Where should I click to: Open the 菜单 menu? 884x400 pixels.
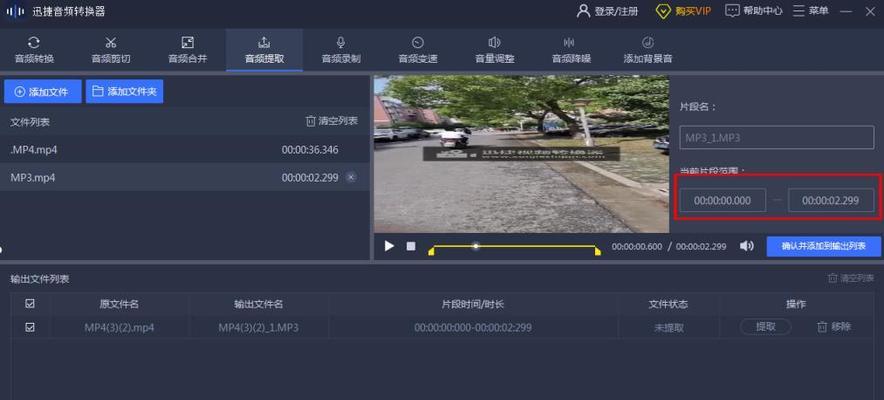coord(811,11)
